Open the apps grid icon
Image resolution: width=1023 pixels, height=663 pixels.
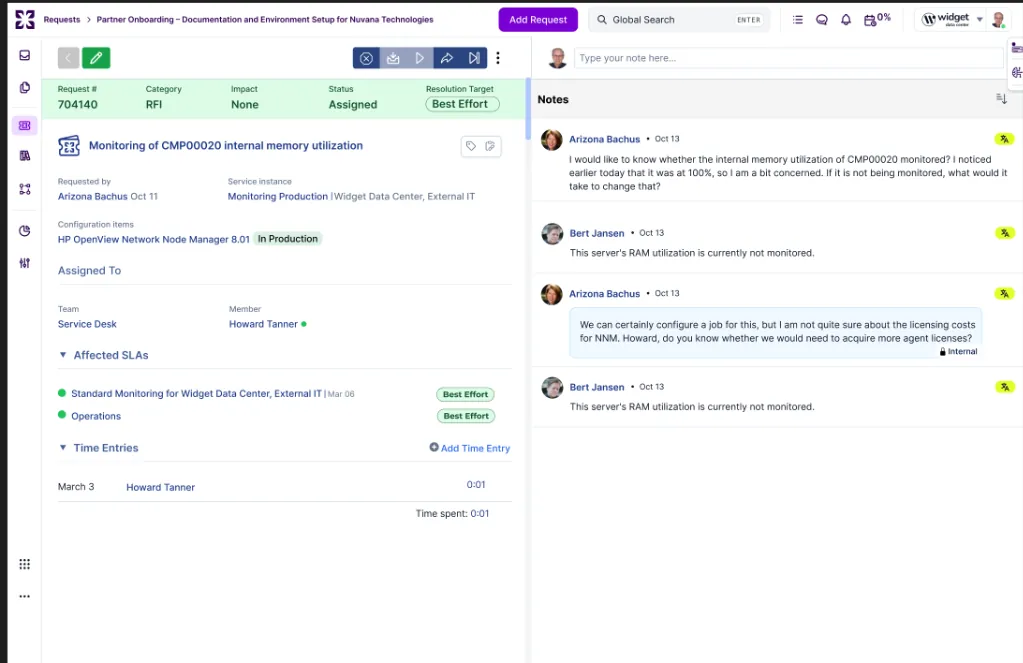[x=25, y=564]
